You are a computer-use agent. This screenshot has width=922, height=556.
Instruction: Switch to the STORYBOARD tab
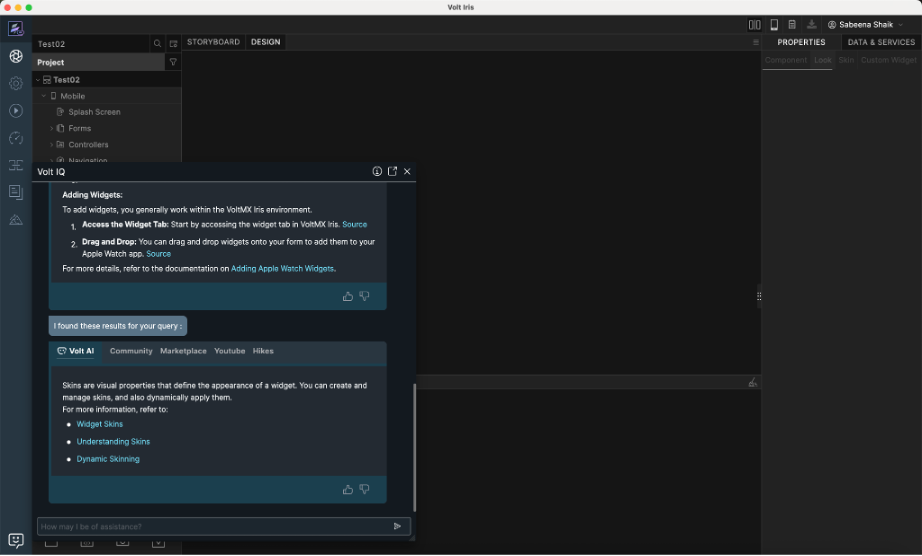click(x=213, y=42)
